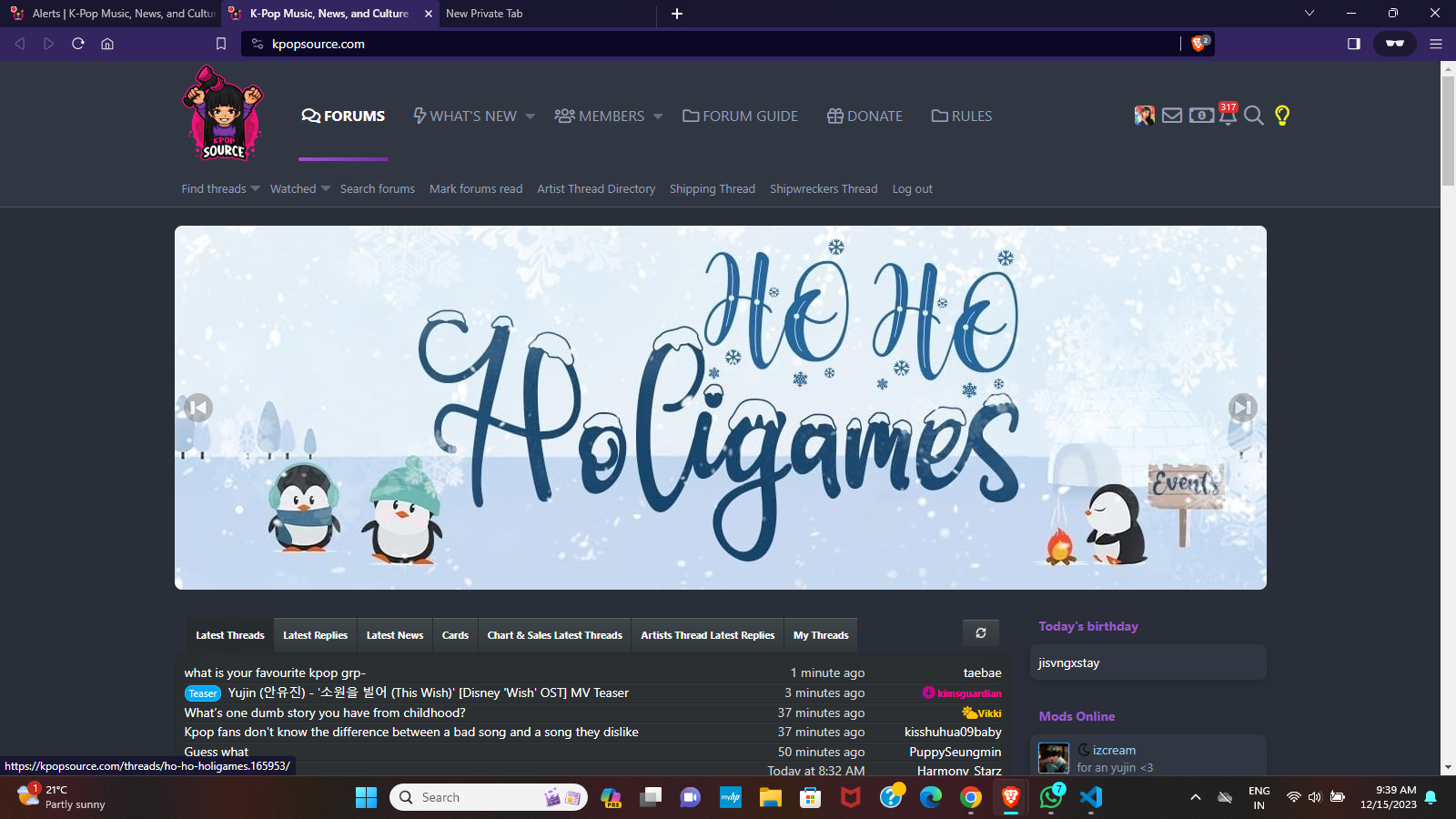
Task: Open the inbox envelope icon
Action: pyautogui.click(x=1172, y=116)
